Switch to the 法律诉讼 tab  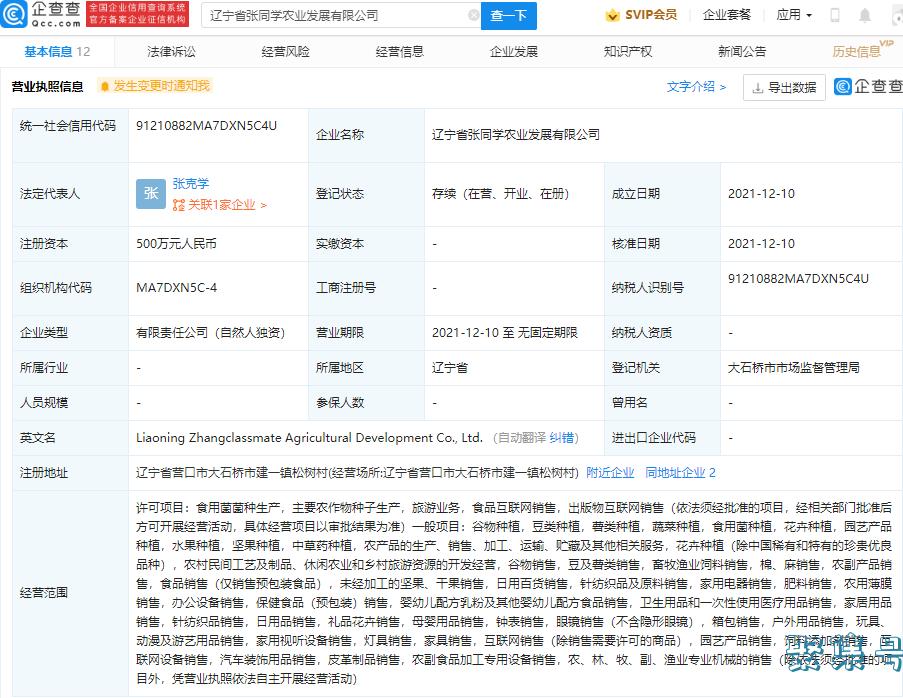pos(171,51)
